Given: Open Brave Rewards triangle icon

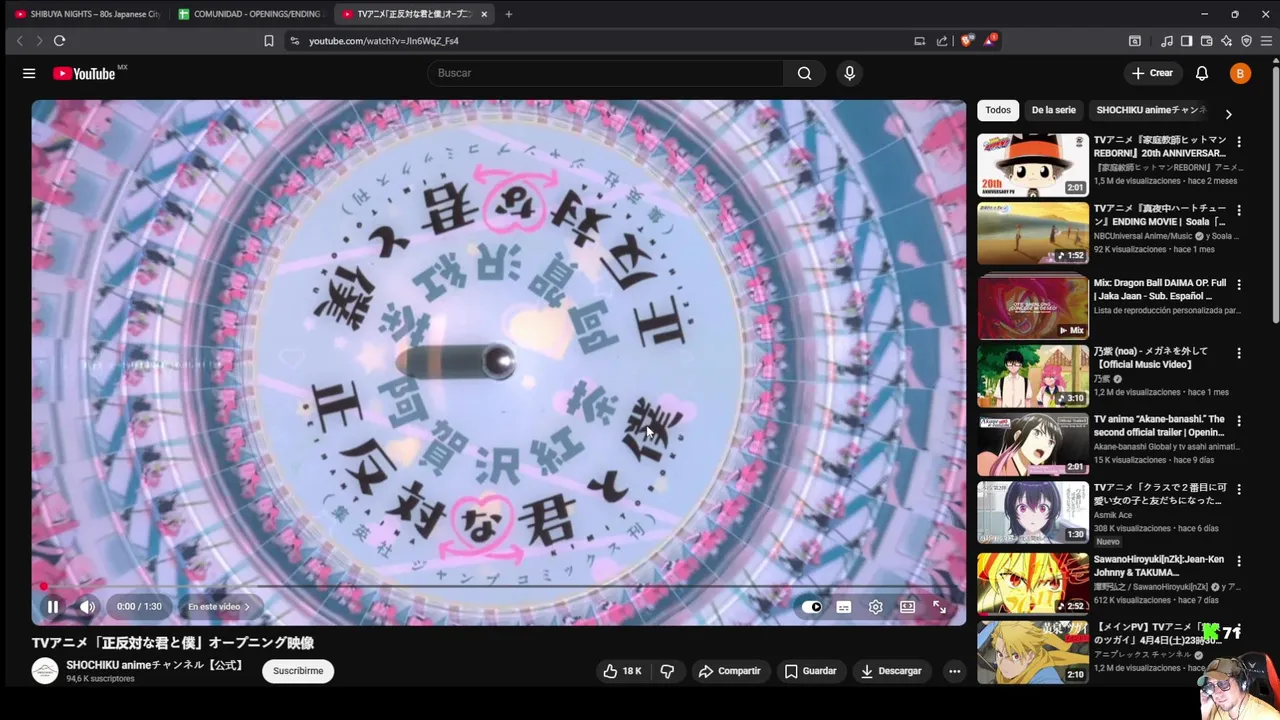Looking at the screenshot, I should click(989, 41).
